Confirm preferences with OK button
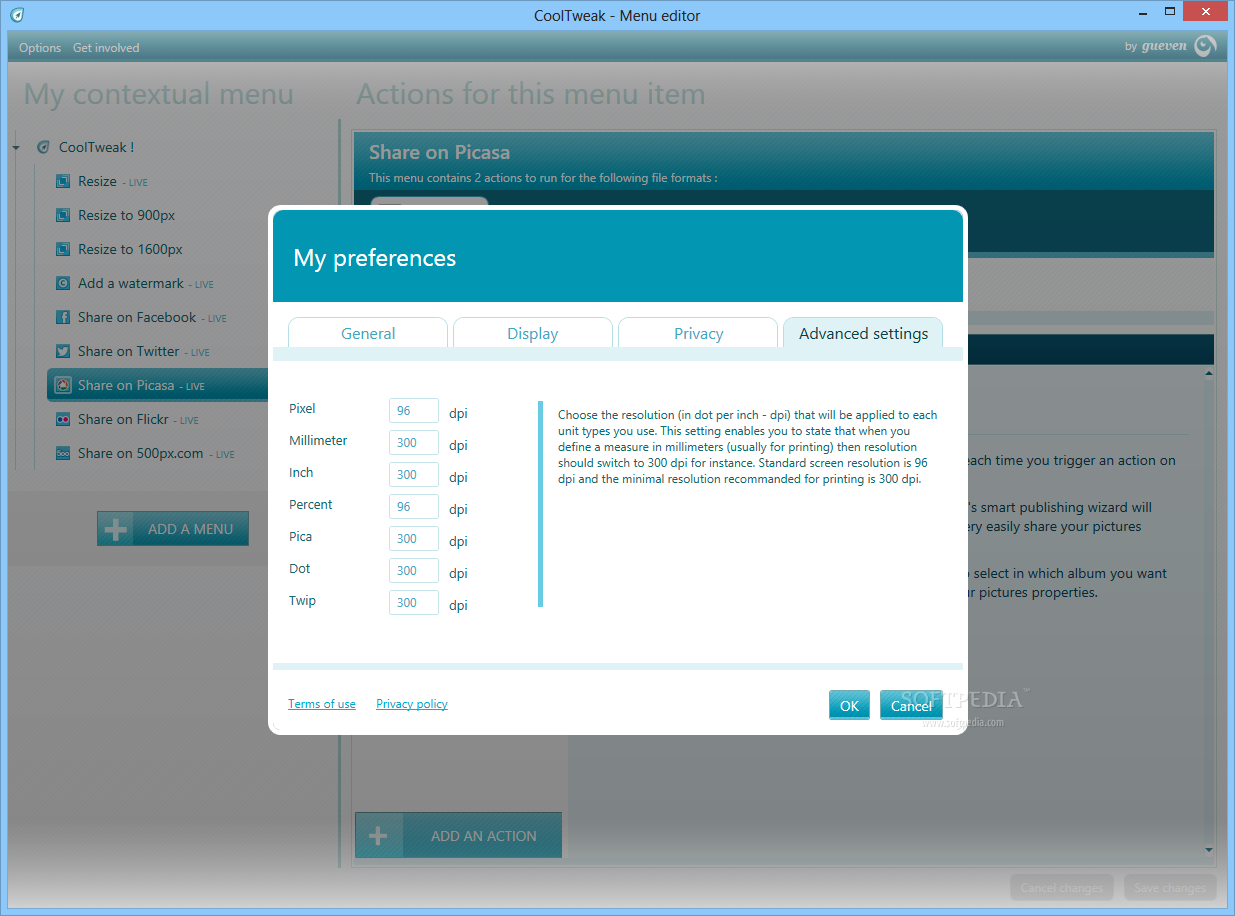The width and height of the screenshot is (1235, 916). (849, 705)
